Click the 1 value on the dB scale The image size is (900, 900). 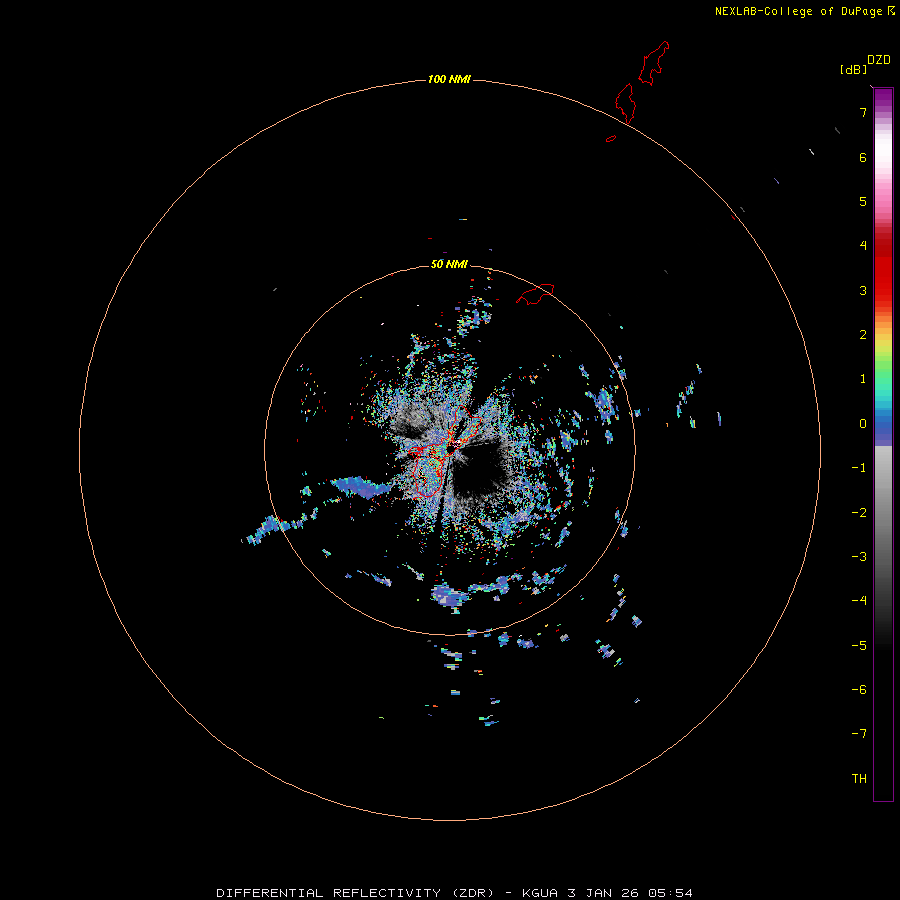click(863, 379)
